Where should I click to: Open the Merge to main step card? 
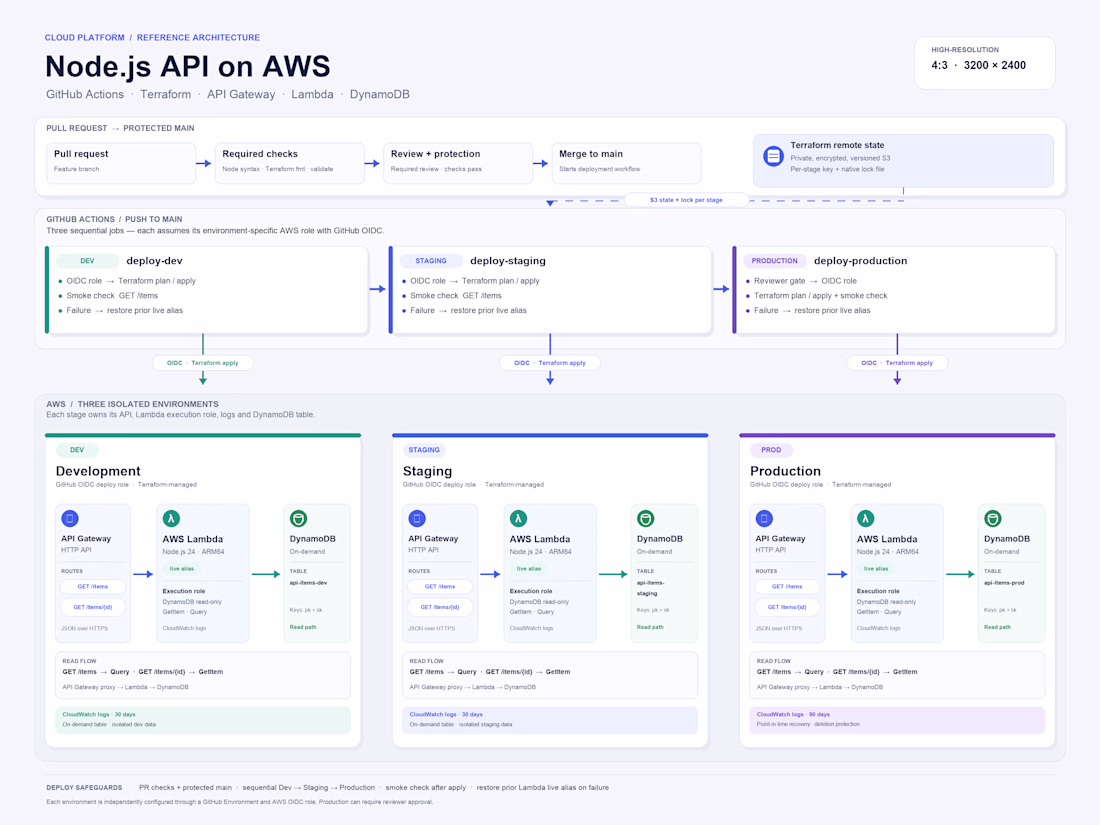[626, 163]
